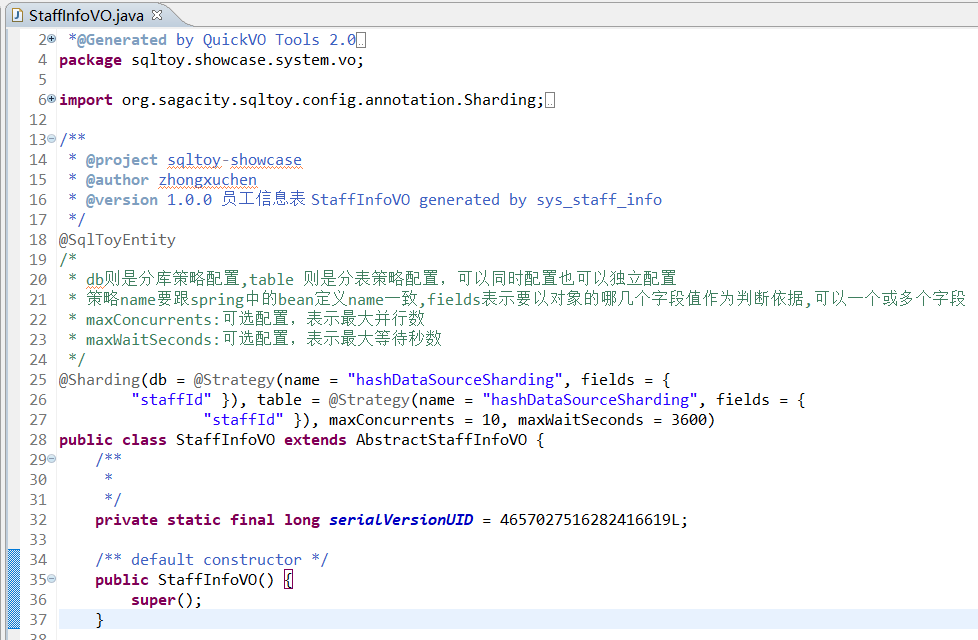Click underlined 'sqltoy-showcase' text
This screenshot has width=978, height=640.
tap(235, 160)
